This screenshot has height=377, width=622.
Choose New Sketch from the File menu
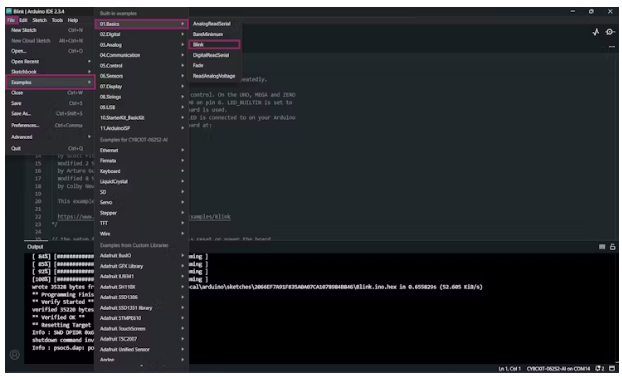tap(50, 30)
